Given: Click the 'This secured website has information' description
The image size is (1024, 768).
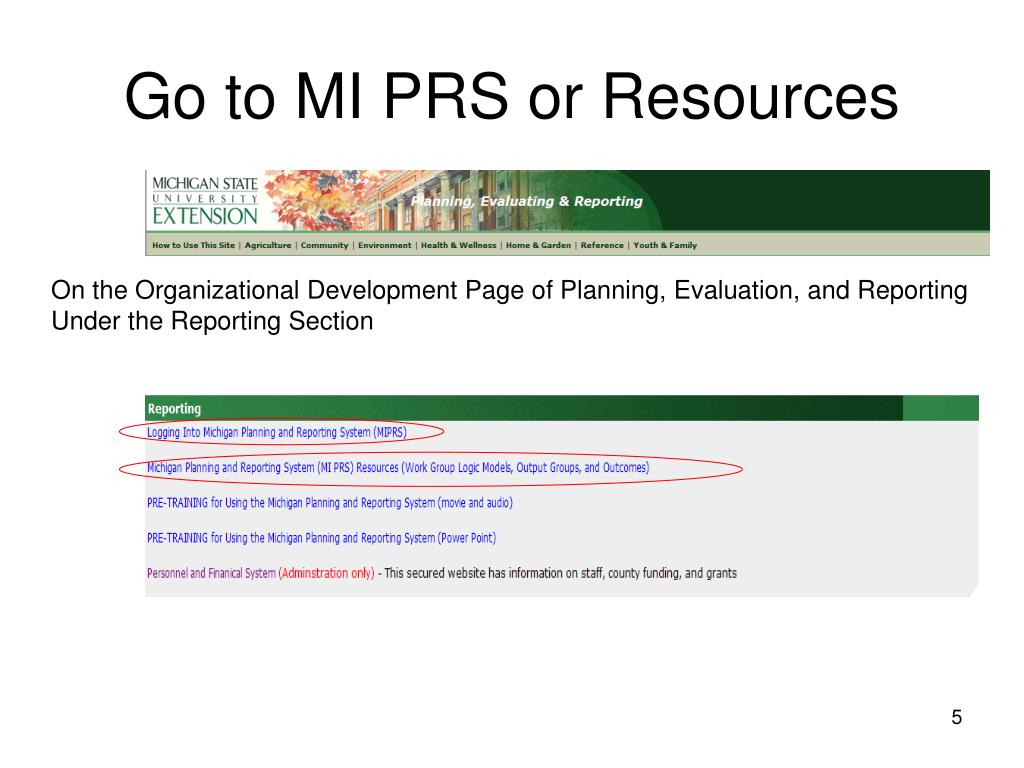Looking at the screenshot, I should pos(561,573).
